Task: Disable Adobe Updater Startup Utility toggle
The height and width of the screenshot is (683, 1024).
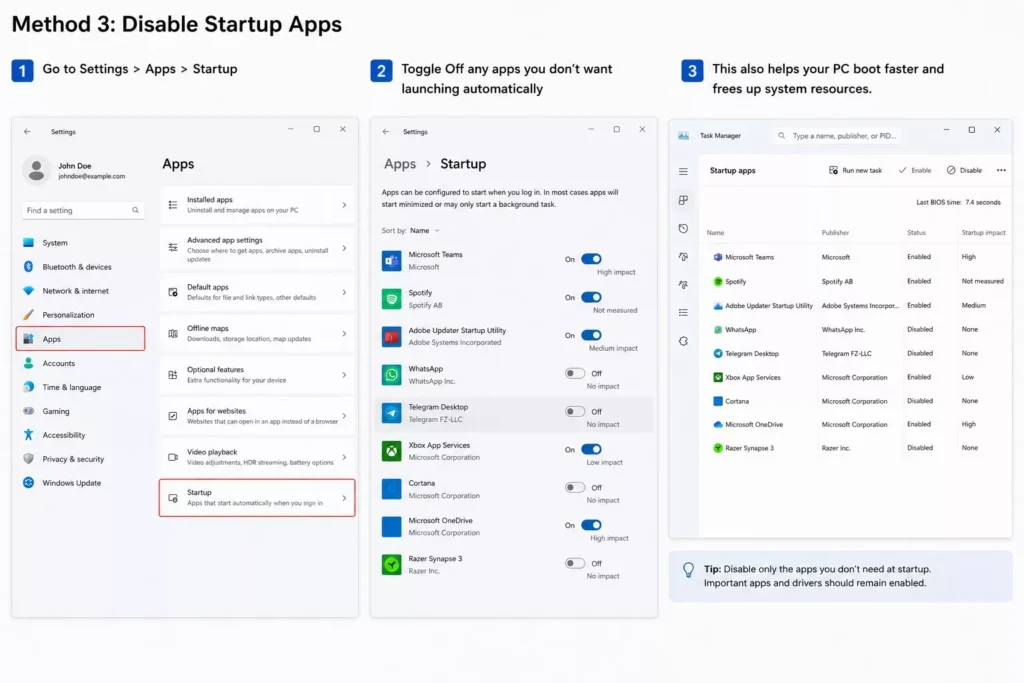Action: [591, 335]
